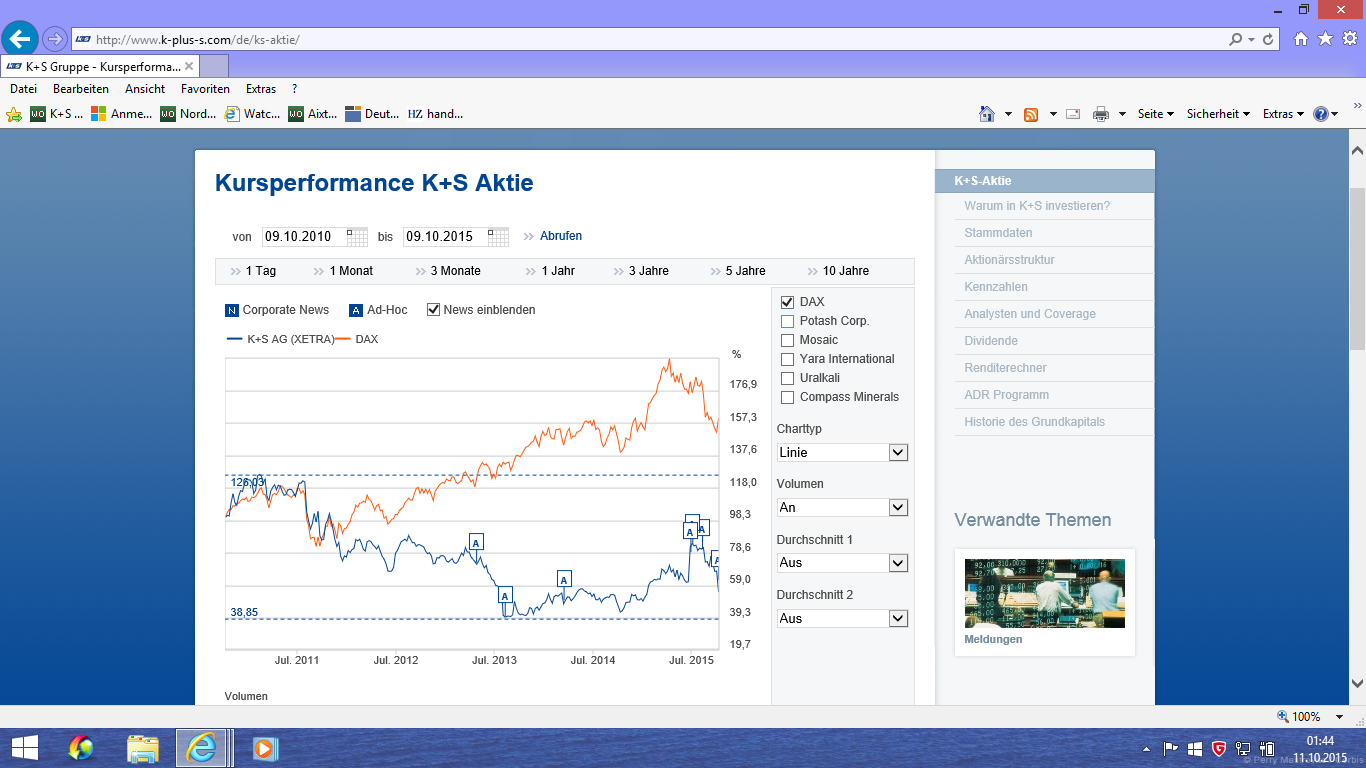
Task: Open the media player taskbar icon
Action: coord(264,748)
